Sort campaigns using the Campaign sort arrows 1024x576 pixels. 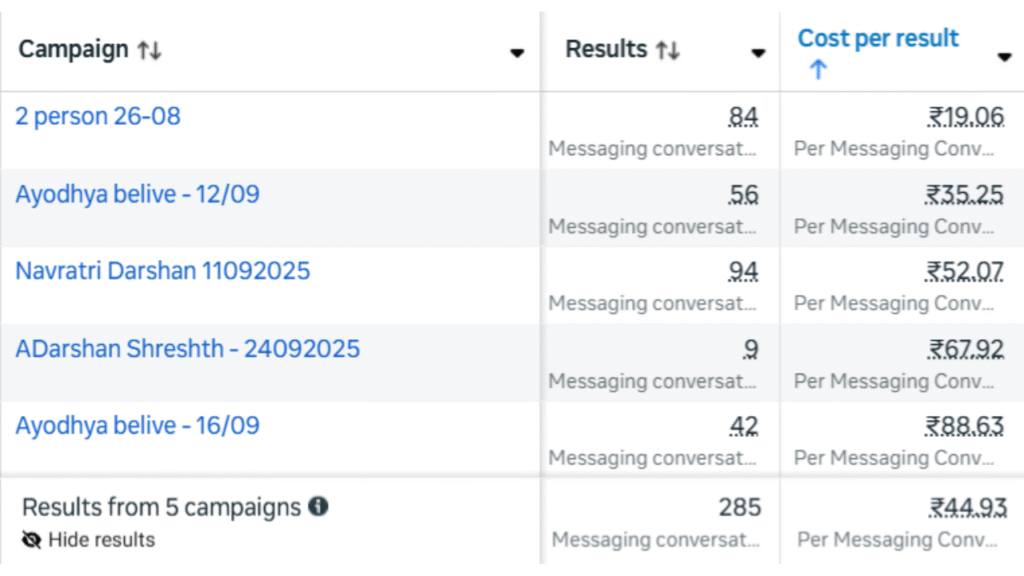pos(149,50)
